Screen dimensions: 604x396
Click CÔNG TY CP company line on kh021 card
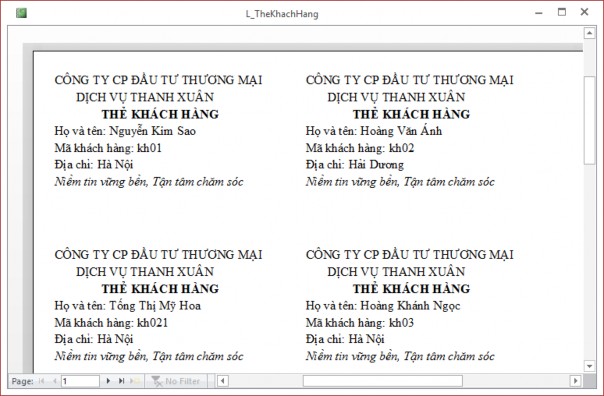158,255
